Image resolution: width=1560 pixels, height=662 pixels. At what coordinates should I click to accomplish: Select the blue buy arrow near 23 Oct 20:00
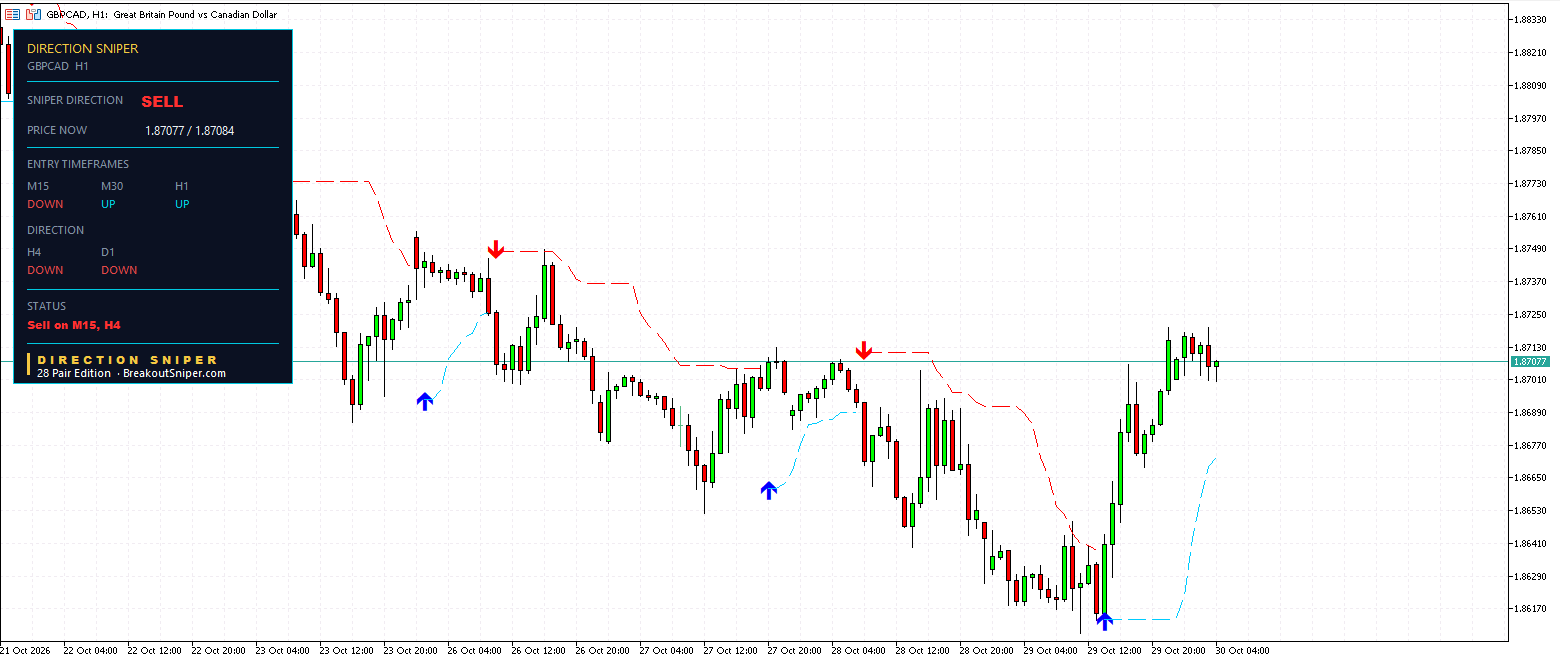(x=425, y=401)
